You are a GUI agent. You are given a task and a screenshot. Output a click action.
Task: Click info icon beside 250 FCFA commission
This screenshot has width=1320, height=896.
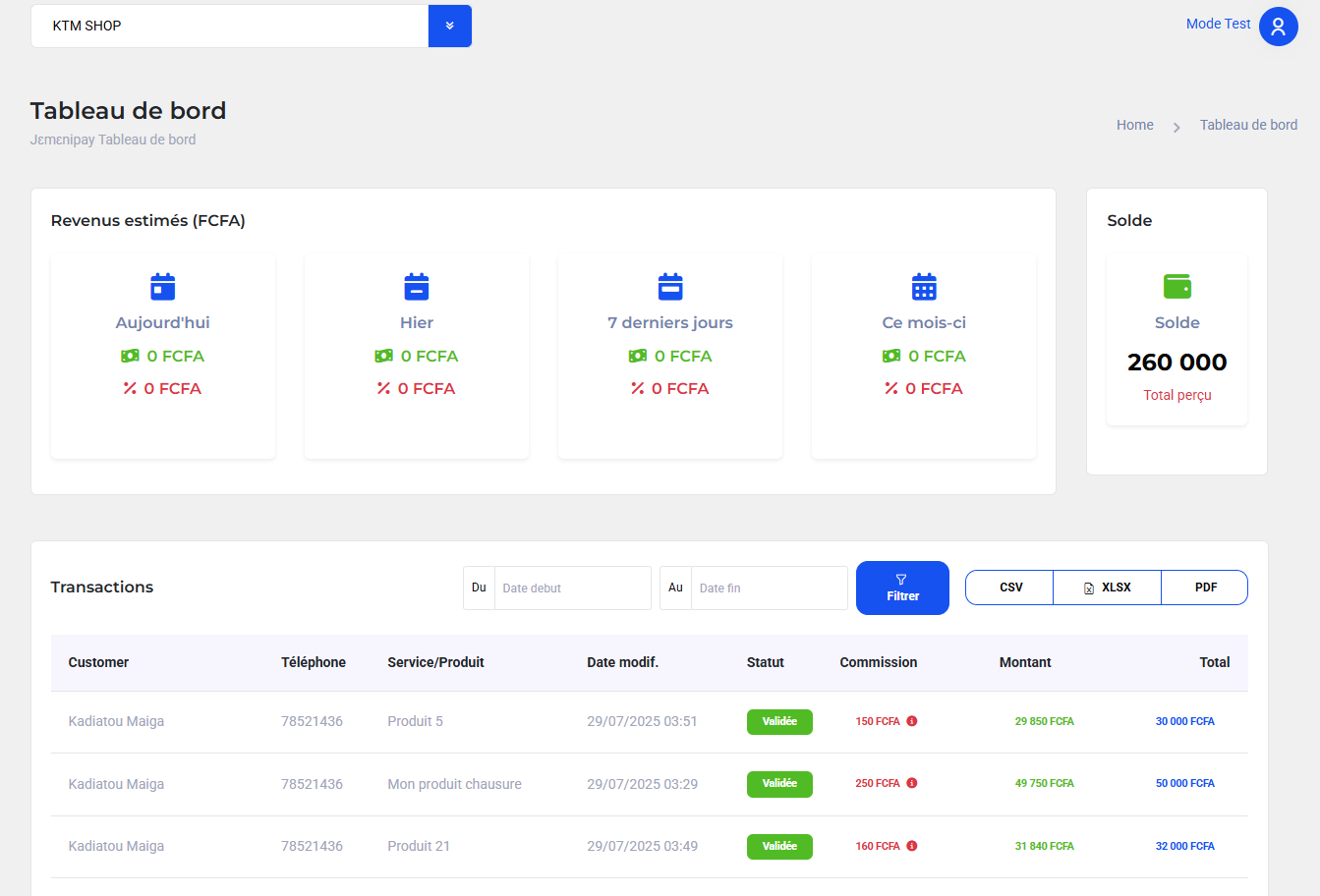[912, 784]
